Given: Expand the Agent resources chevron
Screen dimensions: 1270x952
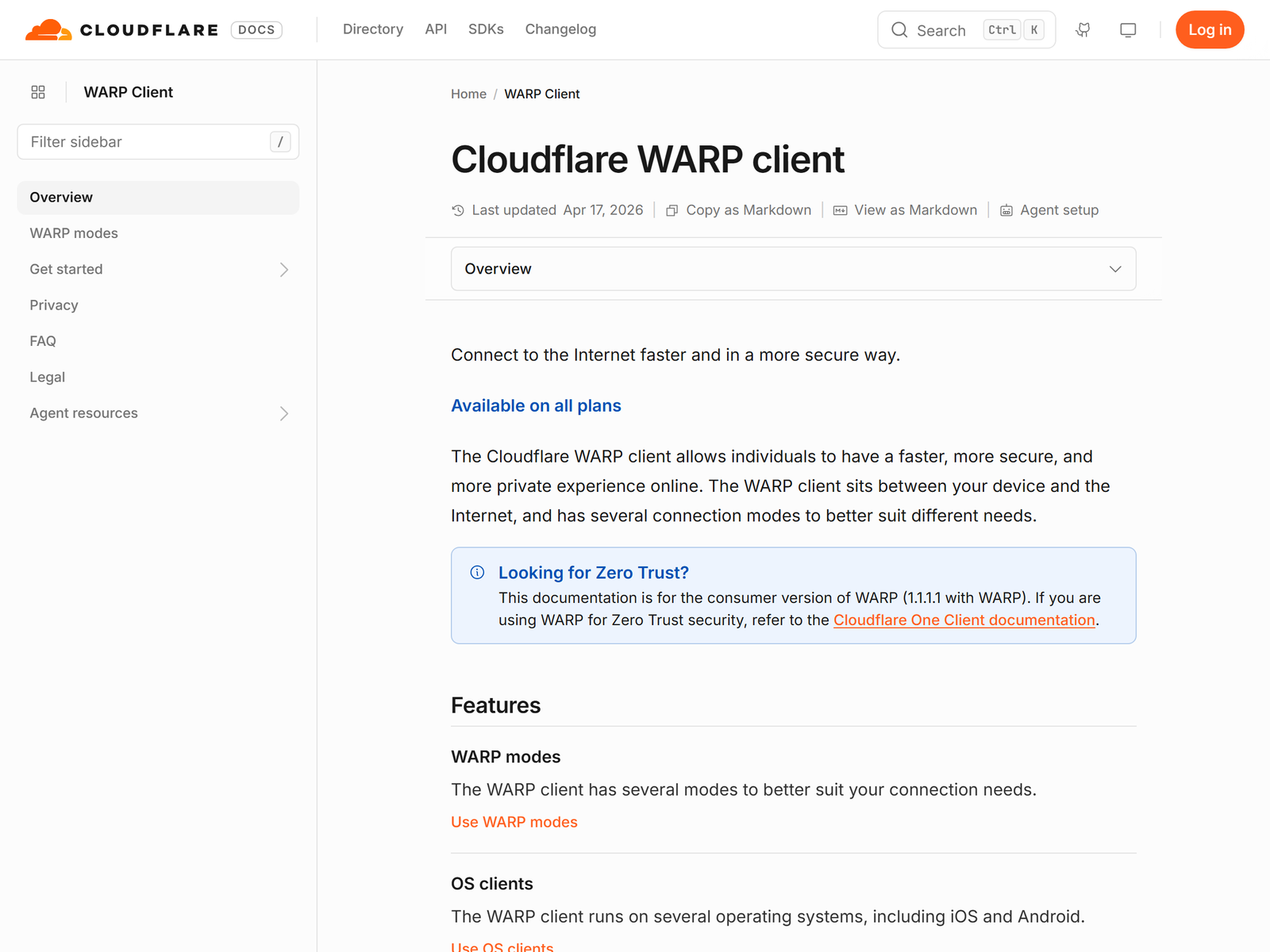Looking at the screenshot, I should click(284, 413).
